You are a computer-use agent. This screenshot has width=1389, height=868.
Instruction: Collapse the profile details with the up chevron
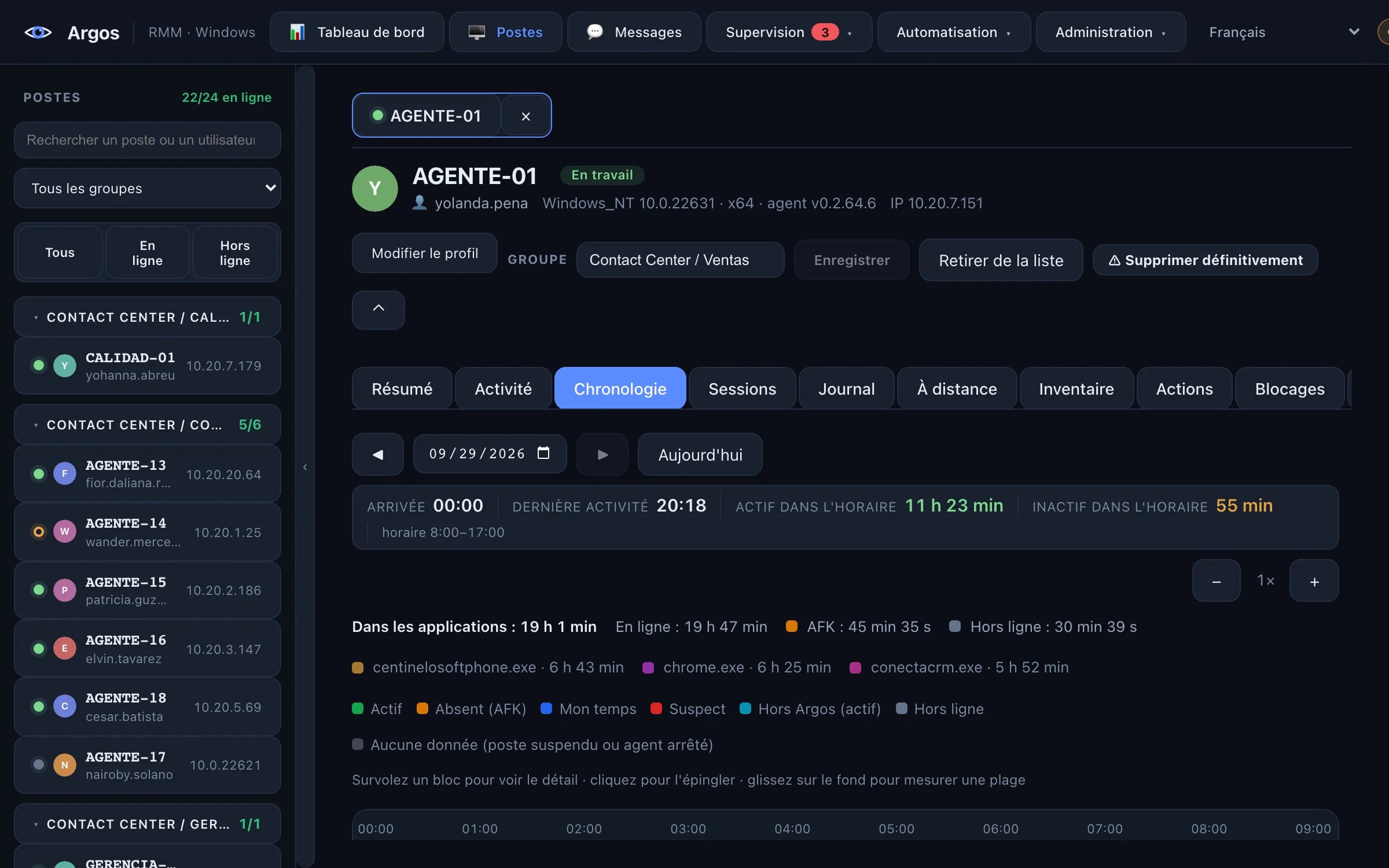379,309
